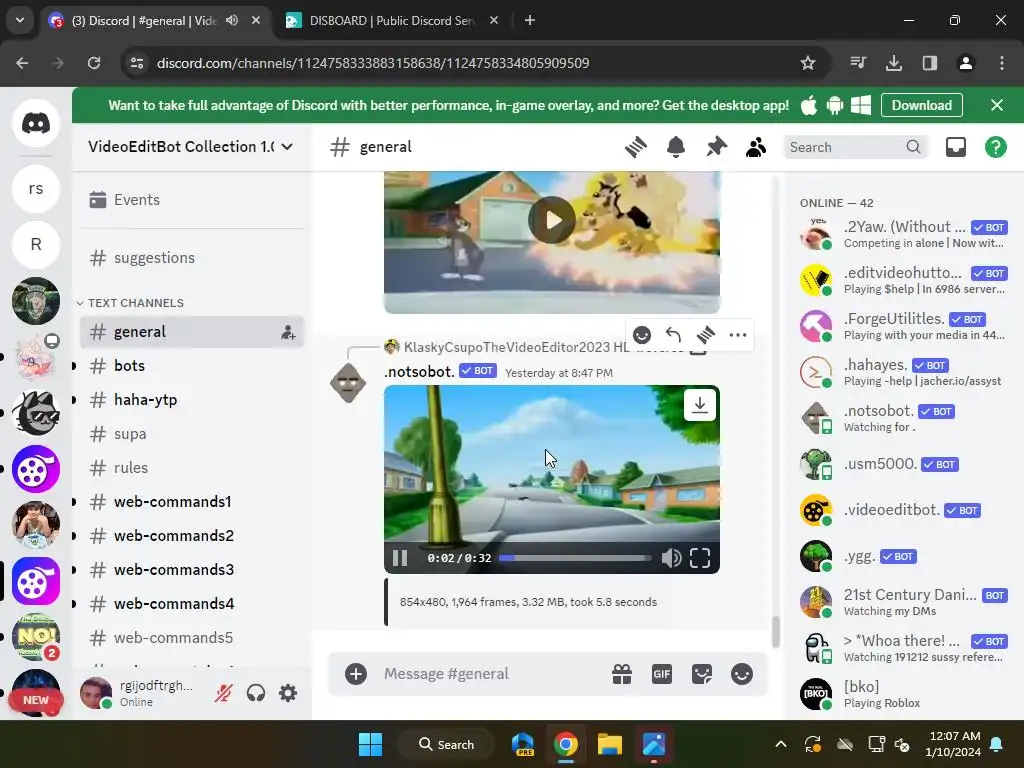Enter video fullscreen mode
The width and height of the screenshot is (1024, 768).
699,558
